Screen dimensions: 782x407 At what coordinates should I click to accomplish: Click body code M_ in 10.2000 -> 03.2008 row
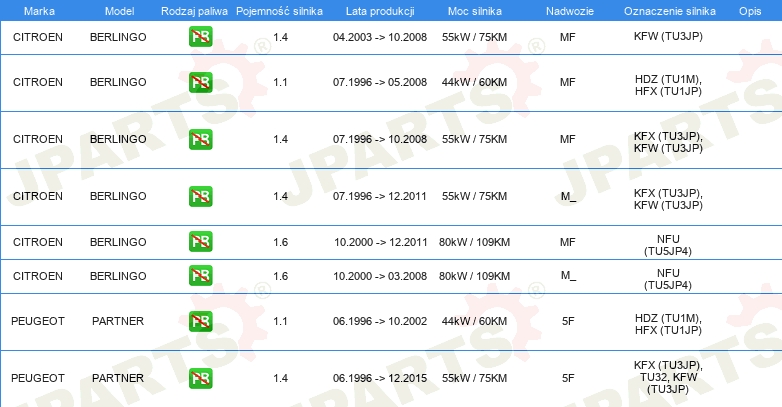coord(568,276)
